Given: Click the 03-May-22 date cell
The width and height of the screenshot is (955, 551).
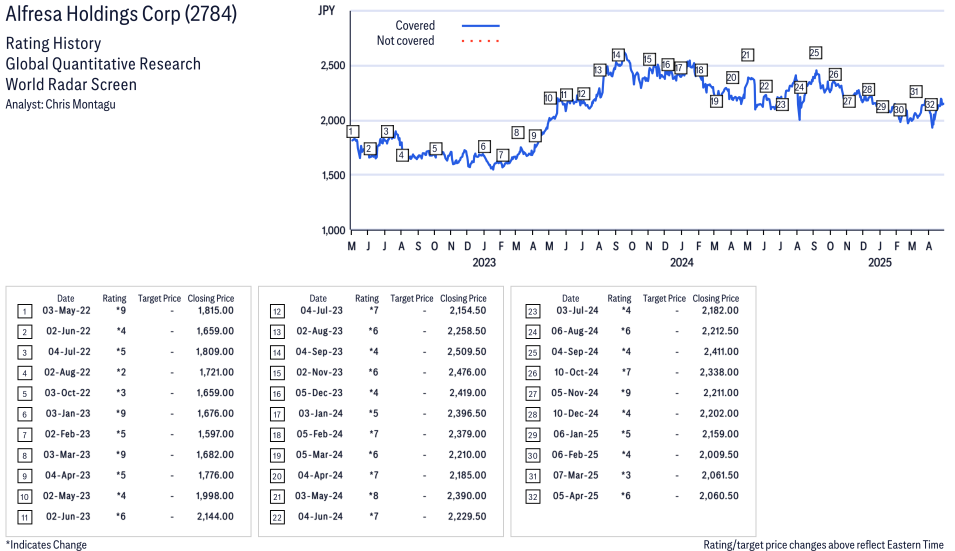Looking at the screenshot, I should click(x=66, y=311).
